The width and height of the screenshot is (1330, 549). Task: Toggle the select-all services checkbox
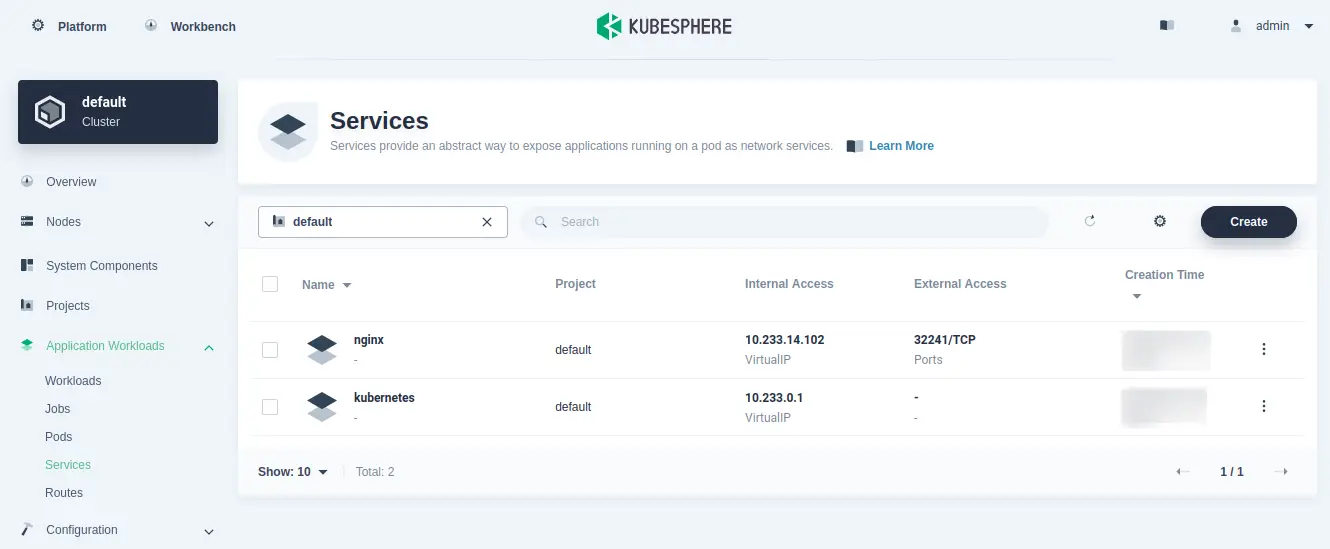click(270, 284)
